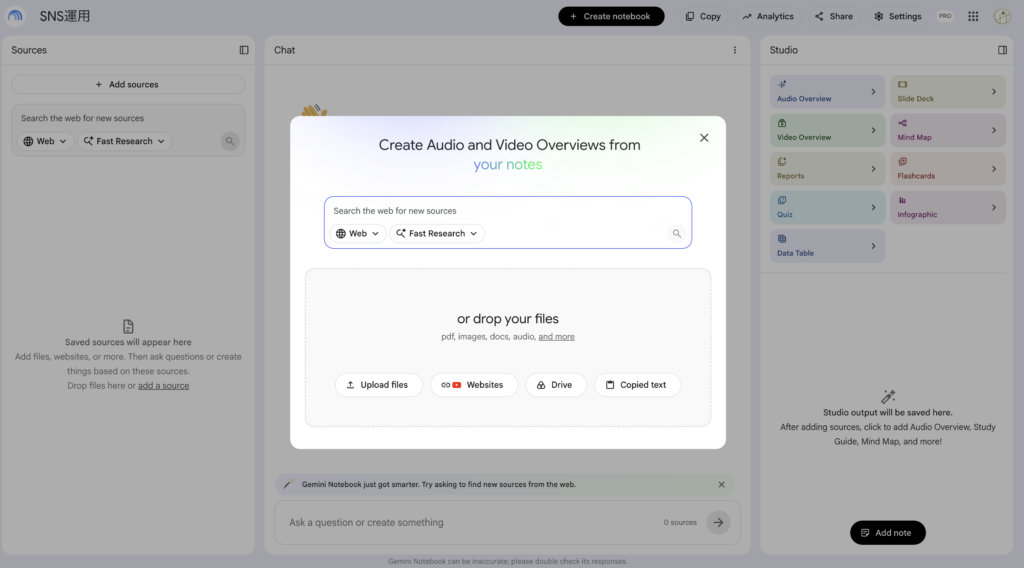Open the Google apps grid
Viewport: 1024px width, 568px height.
[973, 16]
